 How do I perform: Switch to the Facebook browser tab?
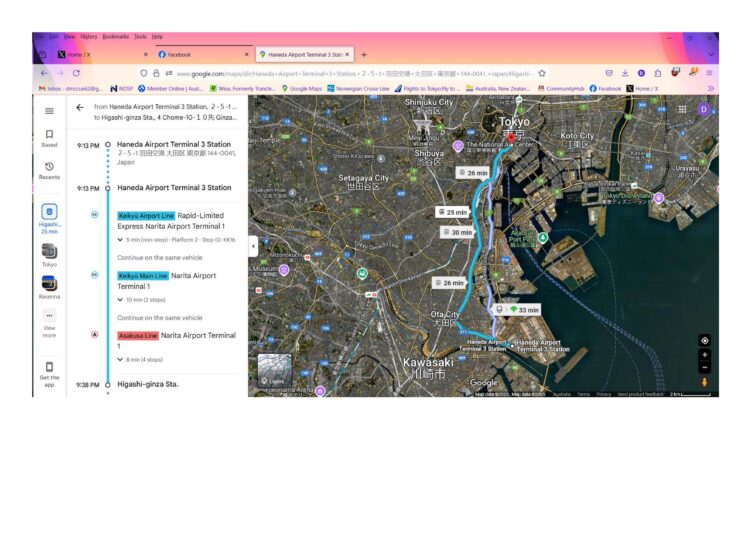coord(200,54)
